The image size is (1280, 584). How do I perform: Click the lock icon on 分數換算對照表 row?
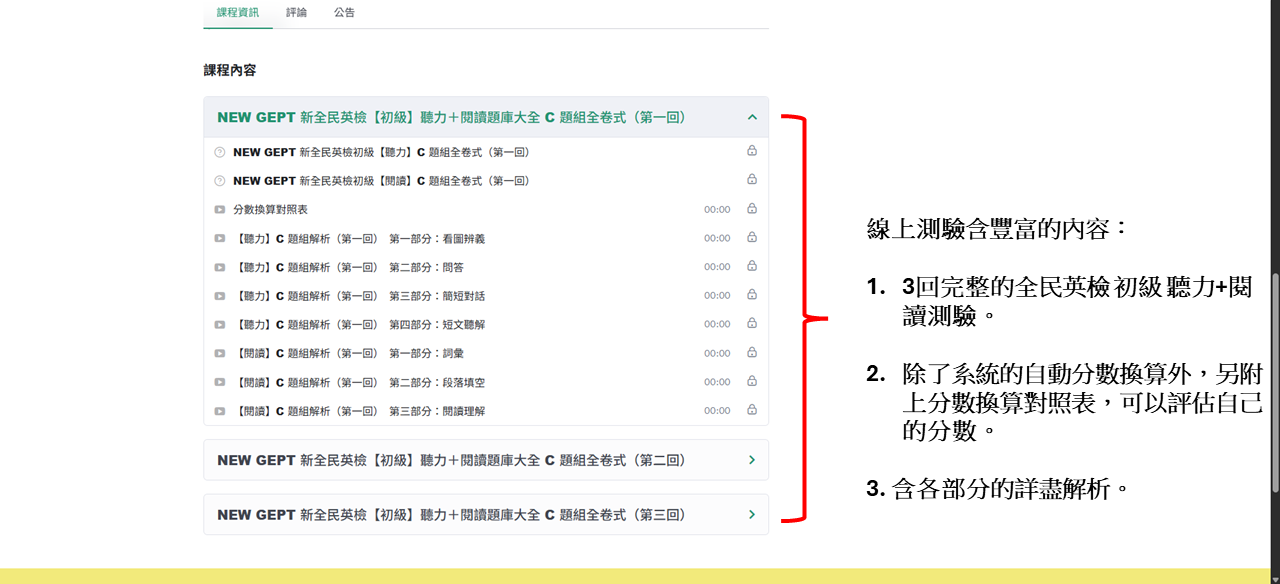[751, 209]
